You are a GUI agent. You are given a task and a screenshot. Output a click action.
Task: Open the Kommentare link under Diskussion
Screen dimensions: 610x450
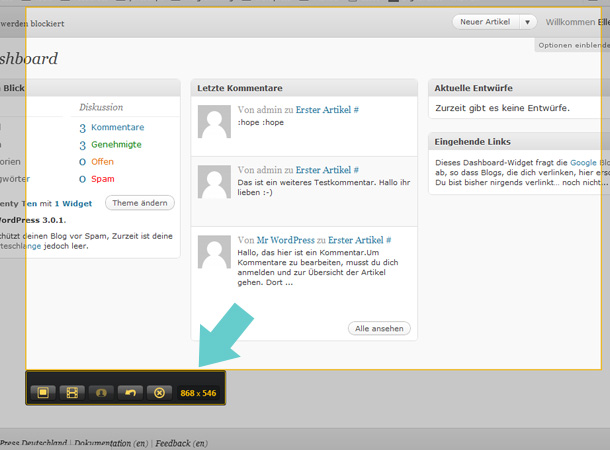(117, 127)
